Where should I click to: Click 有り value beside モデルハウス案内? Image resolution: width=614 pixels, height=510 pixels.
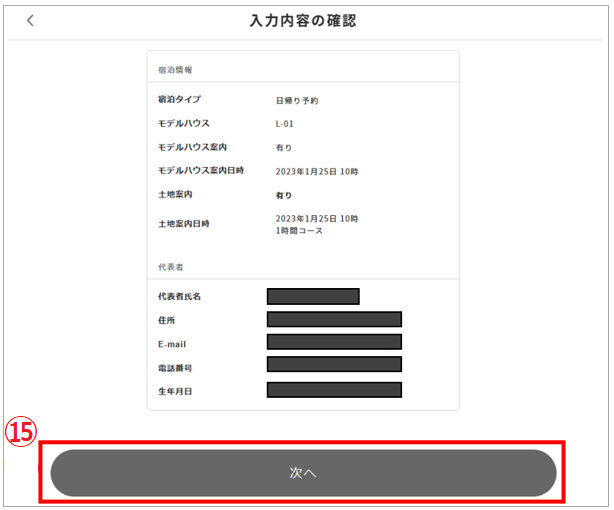(x=284, y=148)
